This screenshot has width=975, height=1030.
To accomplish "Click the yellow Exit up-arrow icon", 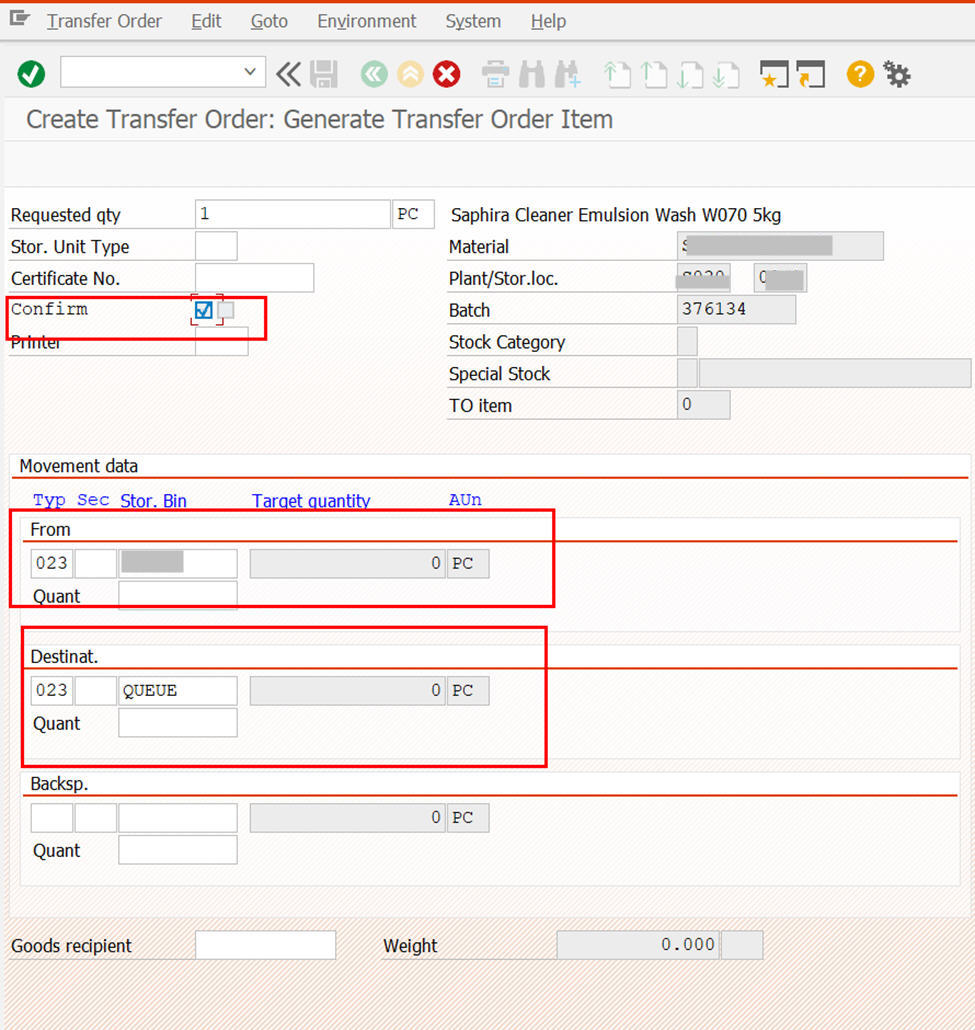I will coord(410,74).
